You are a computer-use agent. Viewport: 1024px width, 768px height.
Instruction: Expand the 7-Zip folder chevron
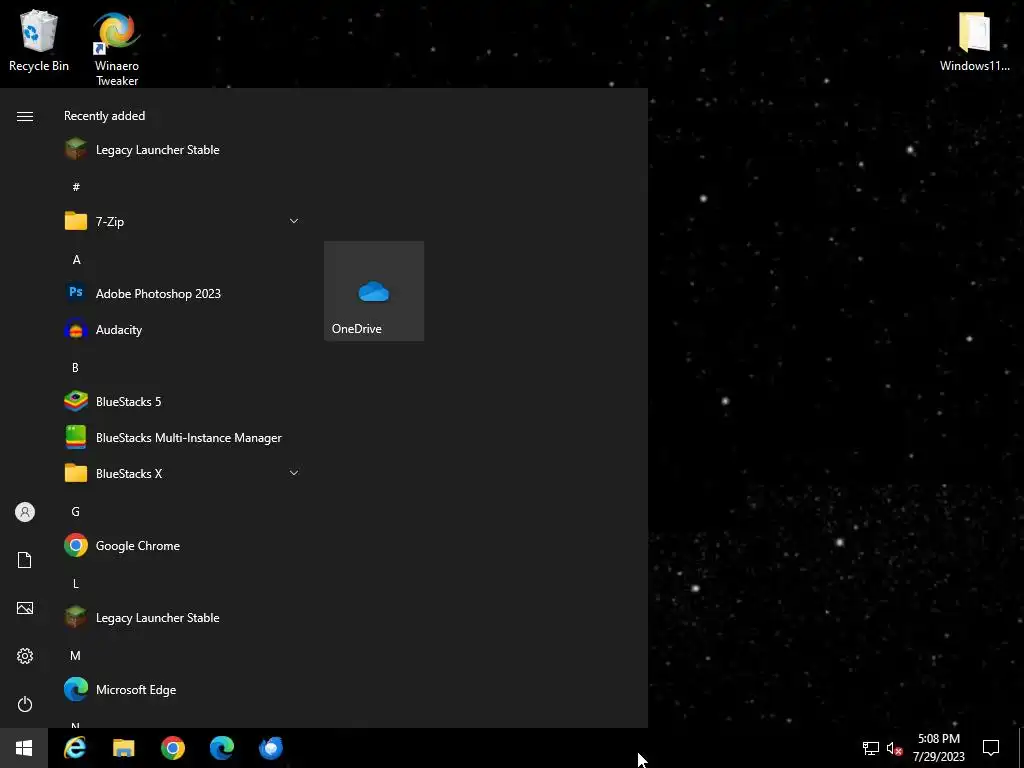(x=294, y=221)
